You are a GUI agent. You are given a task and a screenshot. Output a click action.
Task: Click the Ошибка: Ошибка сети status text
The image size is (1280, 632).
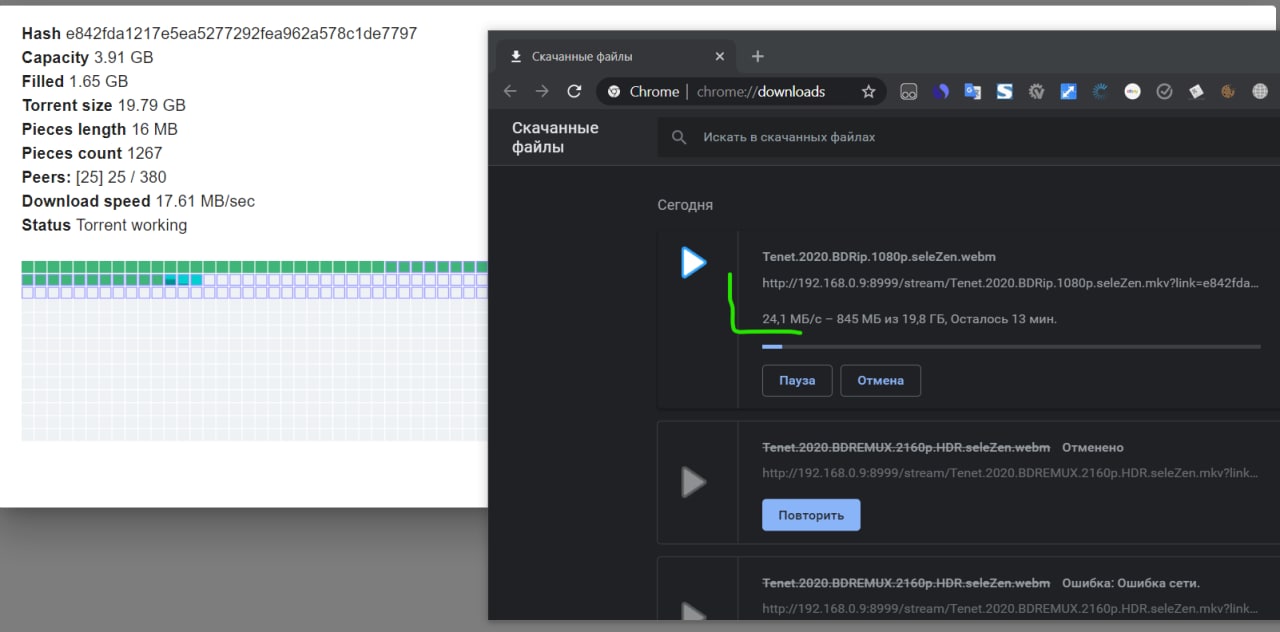coord(1131,582)
